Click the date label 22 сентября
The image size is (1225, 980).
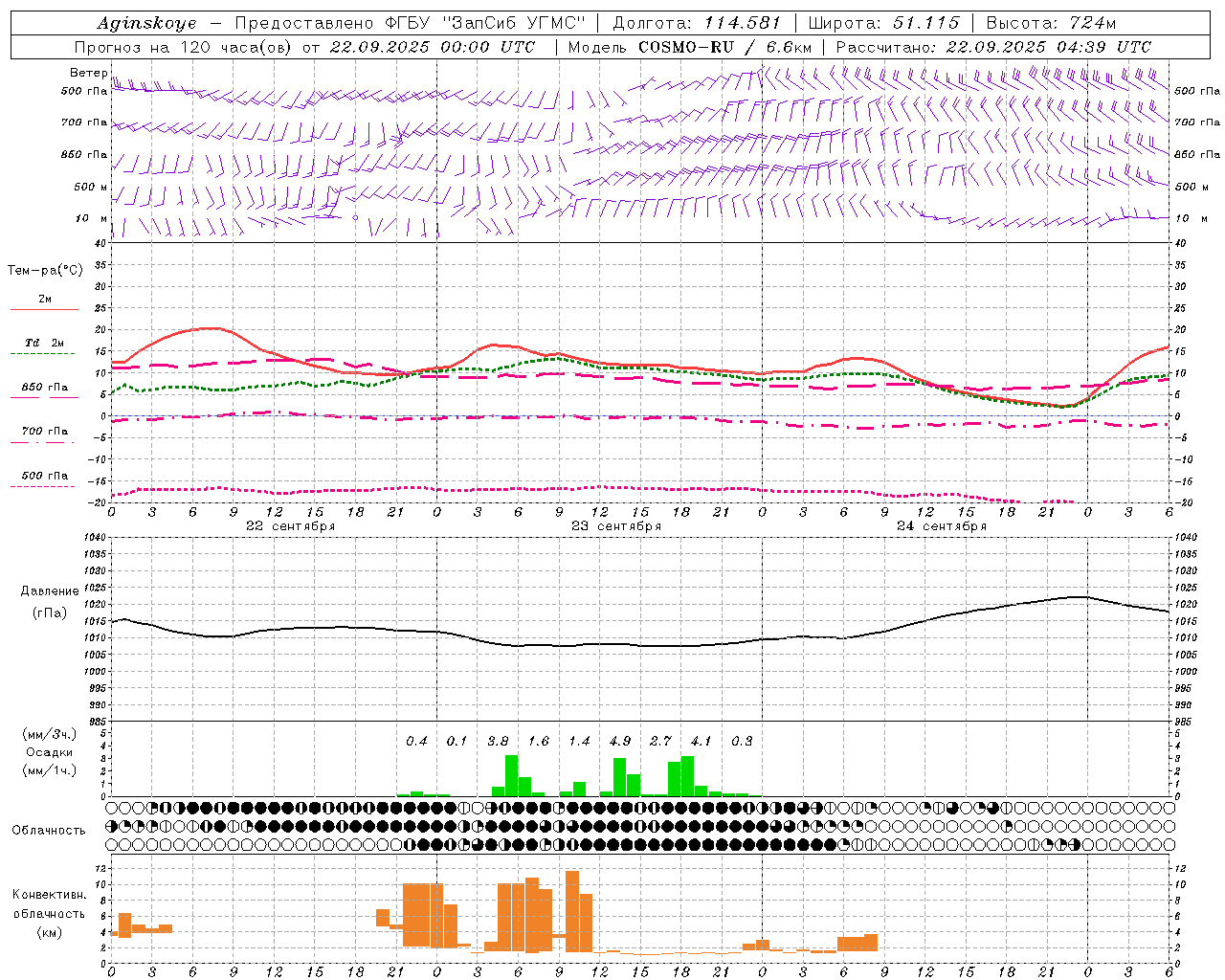point(290,526)
